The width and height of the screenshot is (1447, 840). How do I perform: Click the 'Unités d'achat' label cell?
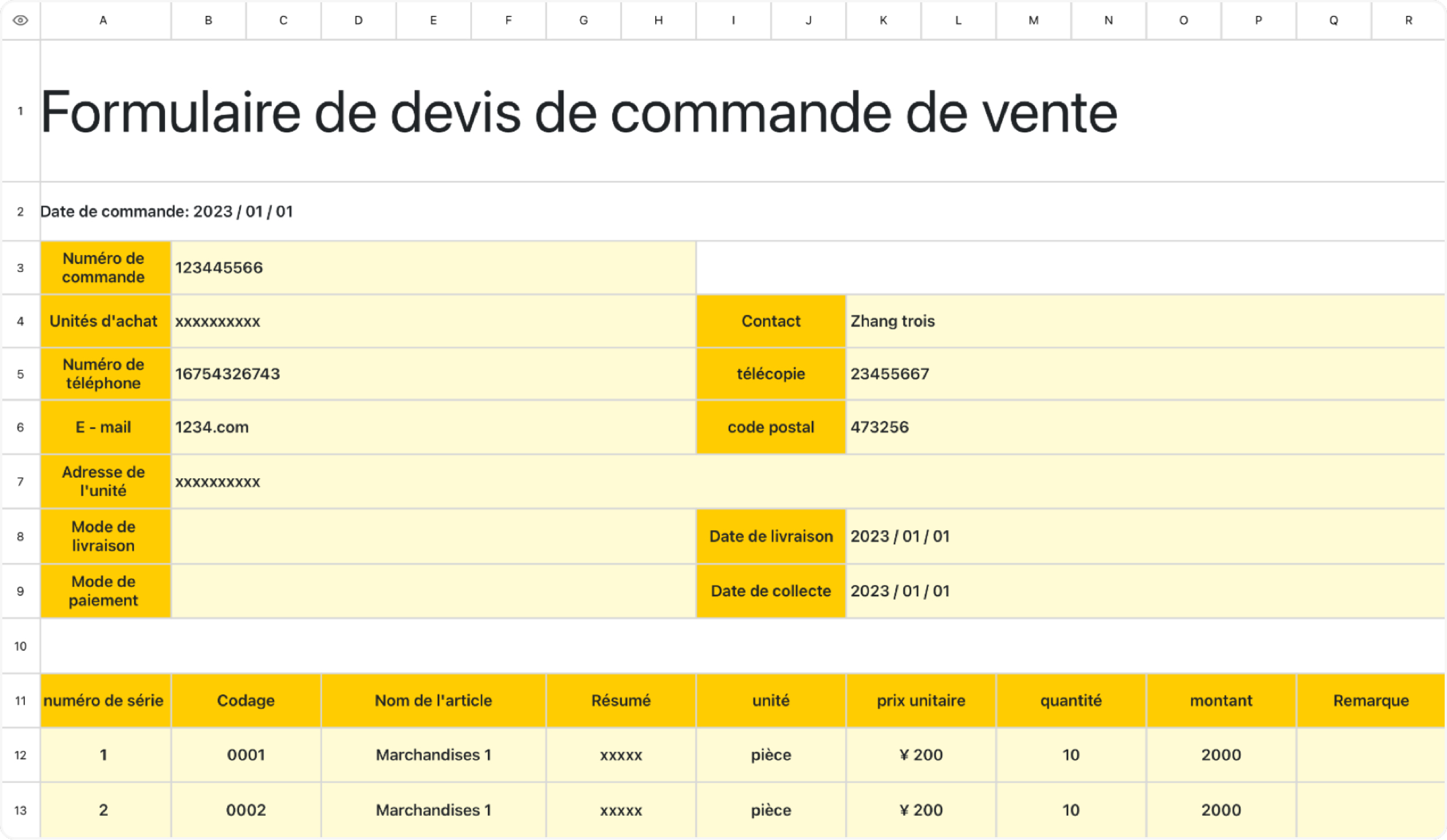tap(106, 321)
